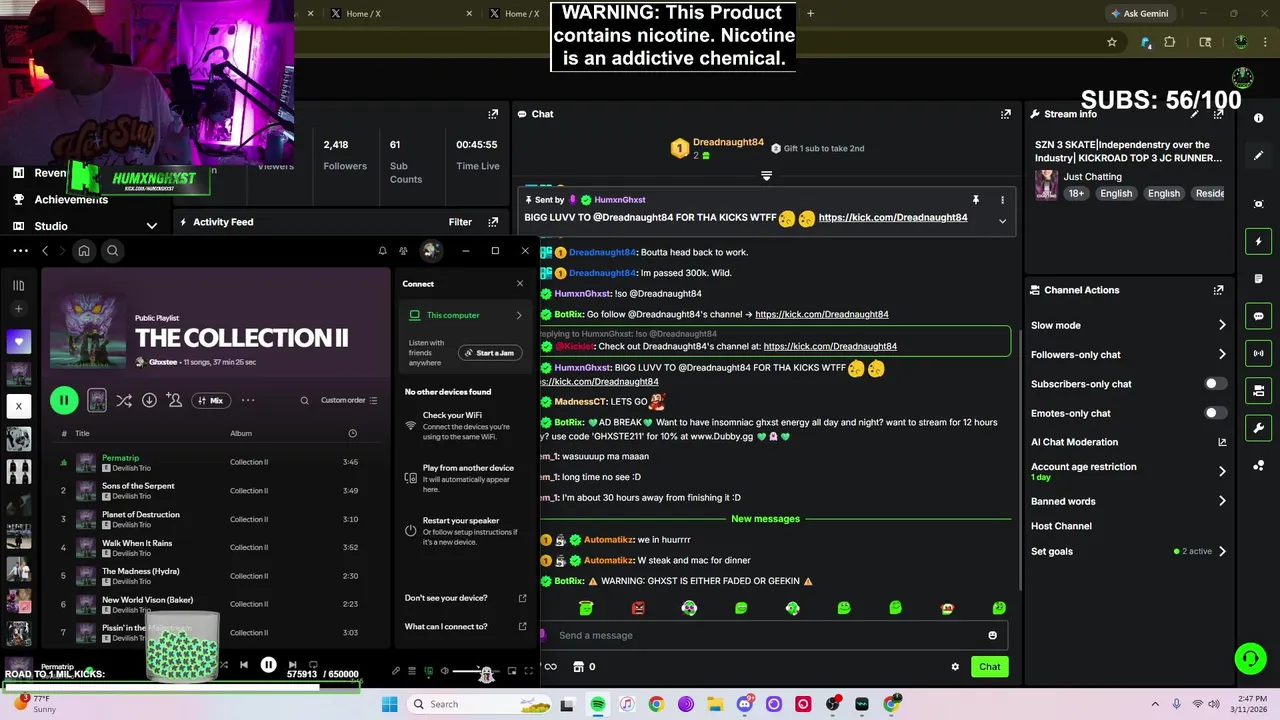The width and height of the screenshot is (1280, 720).
Task: Open the Spotify profile avatar
Action: 430,250
